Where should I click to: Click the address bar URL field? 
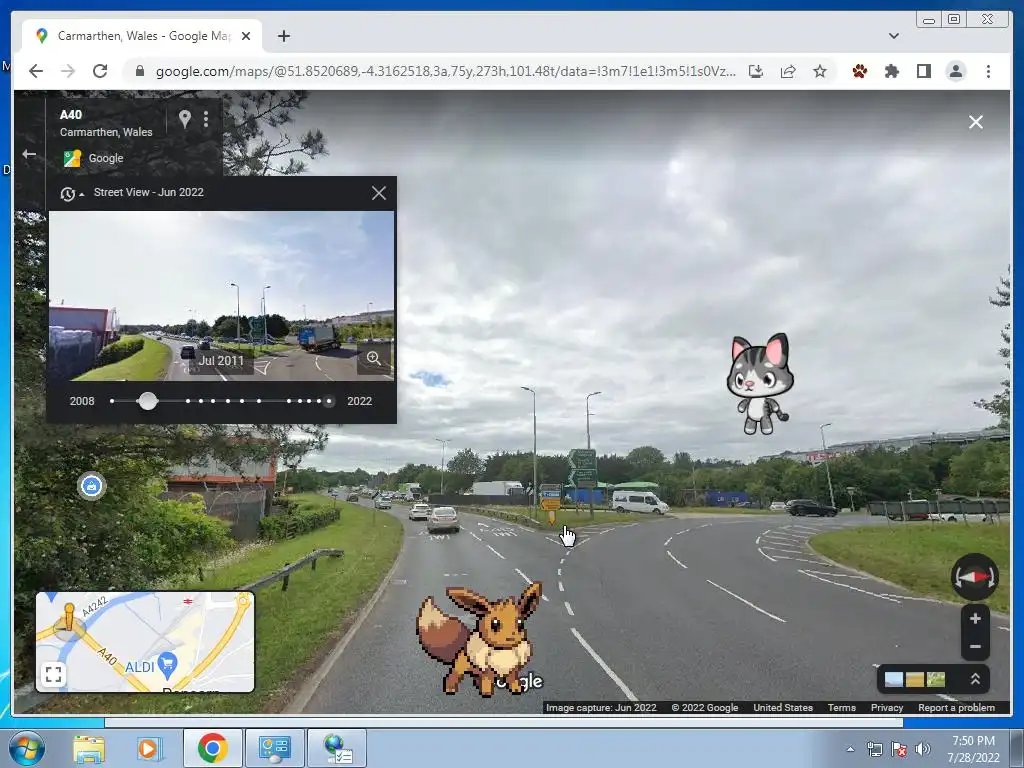click(x=444, y=71)
